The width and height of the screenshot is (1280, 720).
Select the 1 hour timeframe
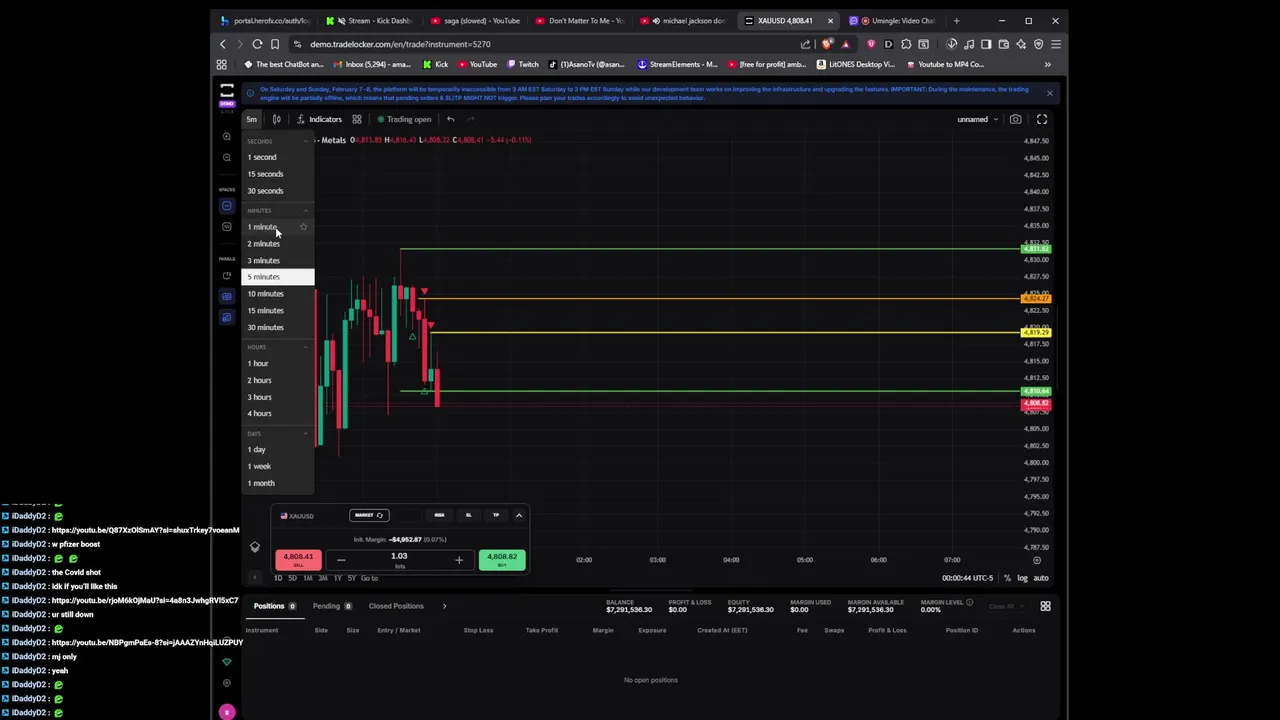point(258,364)
